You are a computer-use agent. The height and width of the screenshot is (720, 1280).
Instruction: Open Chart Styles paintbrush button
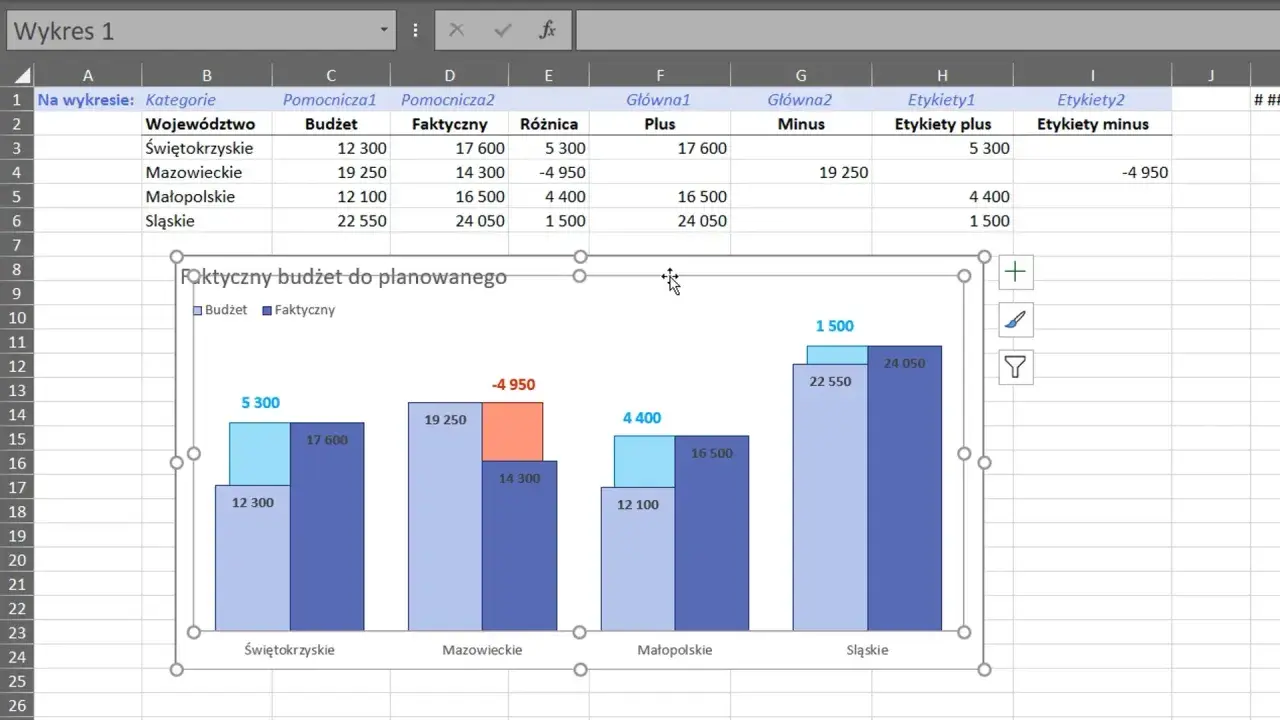1016,320
